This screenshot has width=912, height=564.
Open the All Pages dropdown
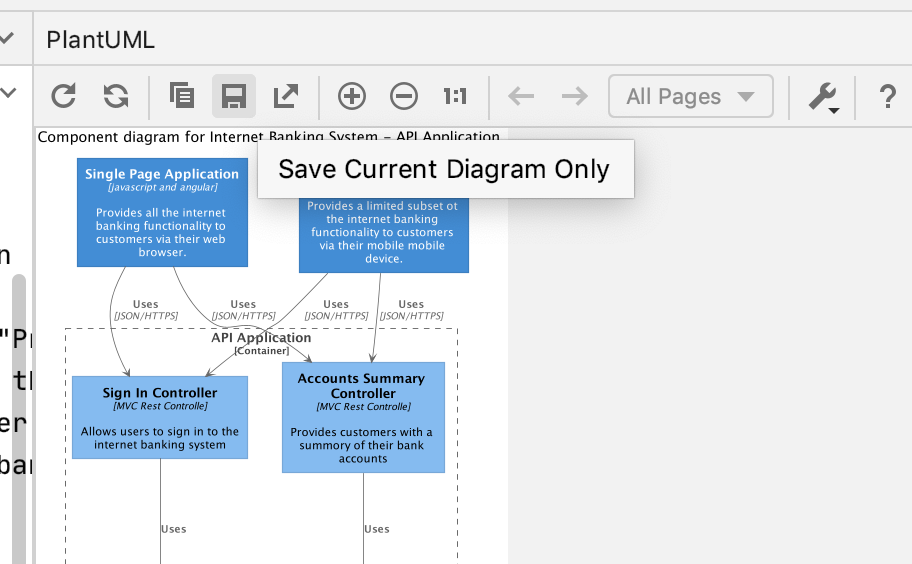(690, 96)
